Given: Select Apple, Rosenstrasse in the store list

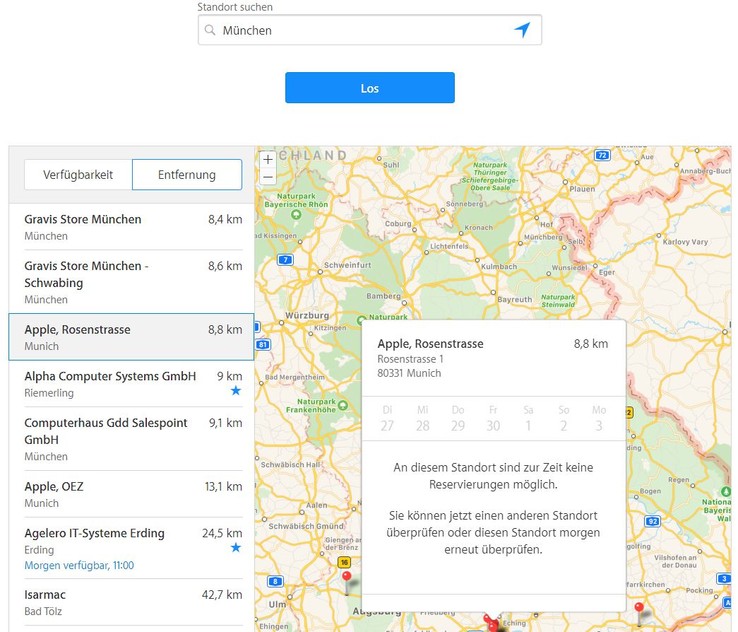Looking at the screenshot, I should [131, 337].
